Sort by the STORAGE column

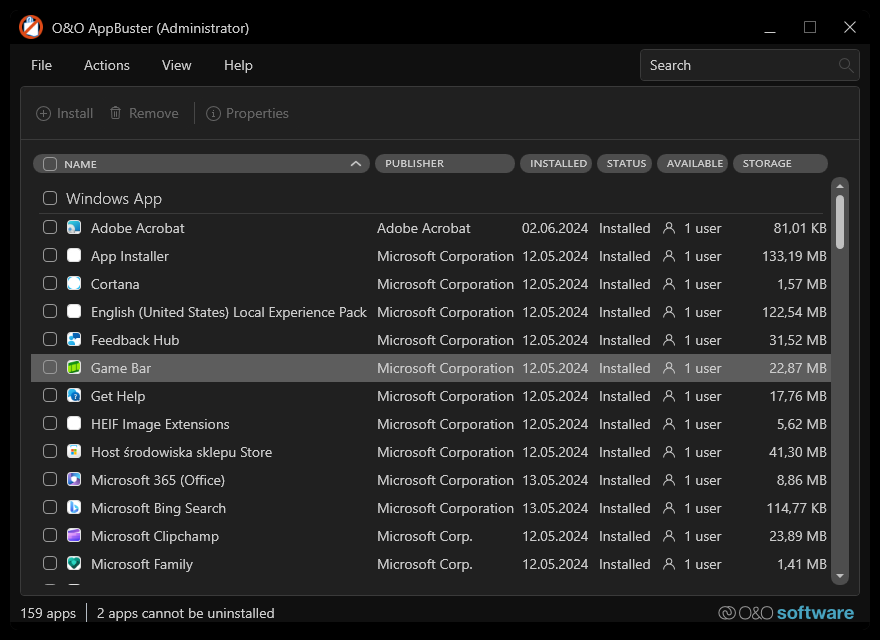pyautogui.click(x=780, y=163)
